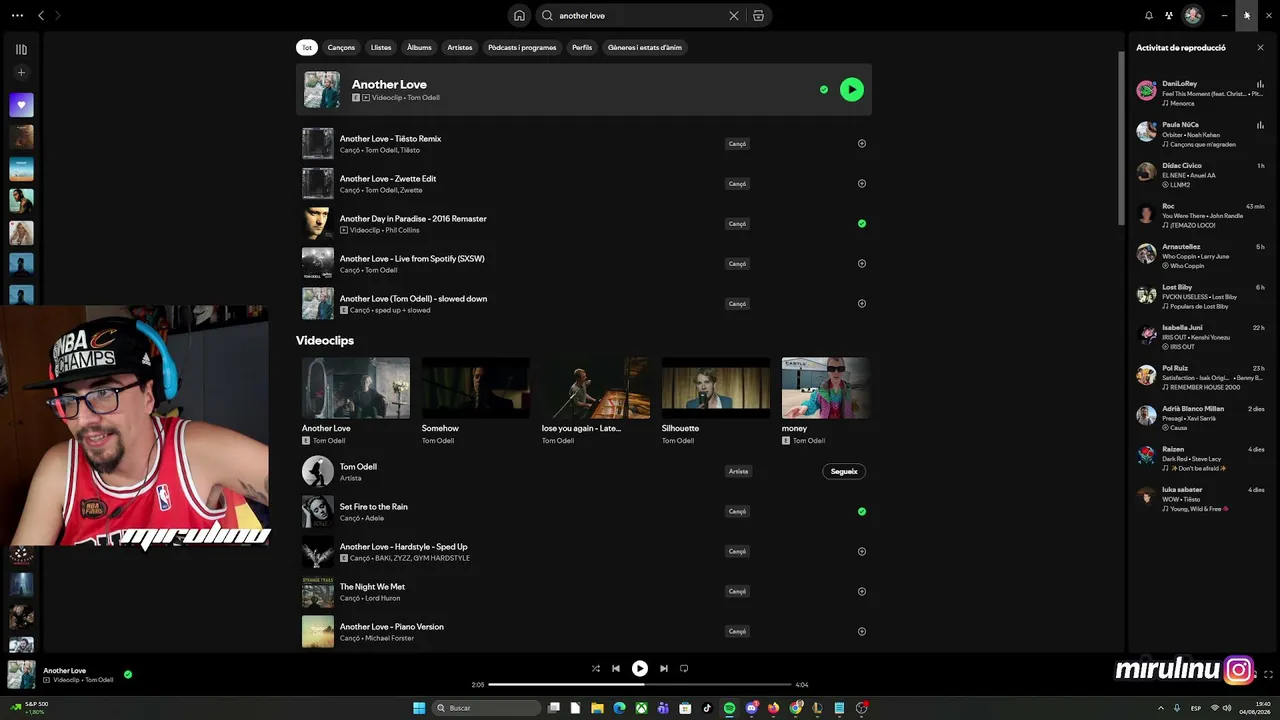Image resolution: width=1280 pixels, height=720 pixels.
Task: Go back with the left arrow
Action: 41,16
